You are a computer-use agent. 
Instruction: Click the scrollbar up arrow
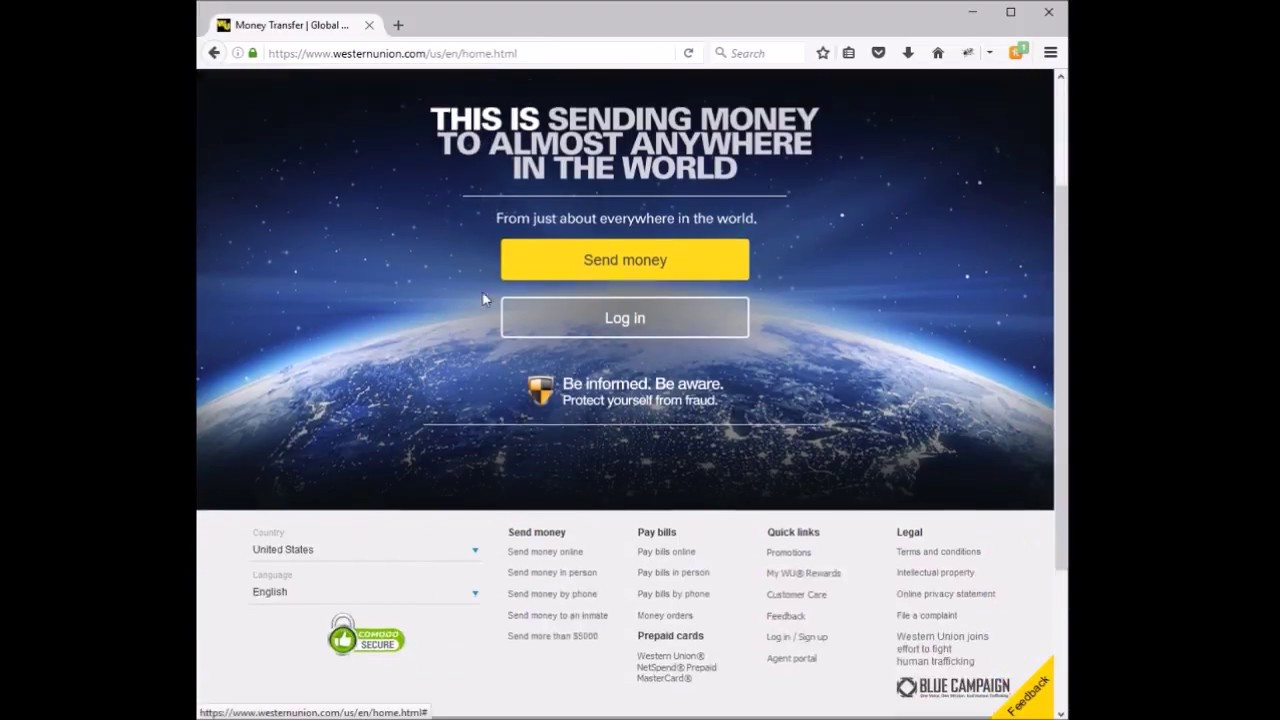tap(1061, 76)
